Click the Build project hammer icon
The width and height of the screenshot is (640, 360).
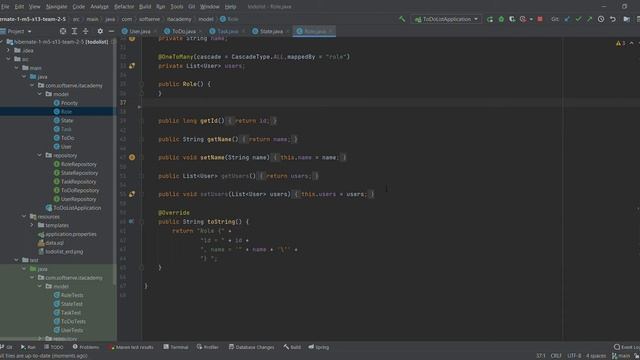(x=402, y=19)
